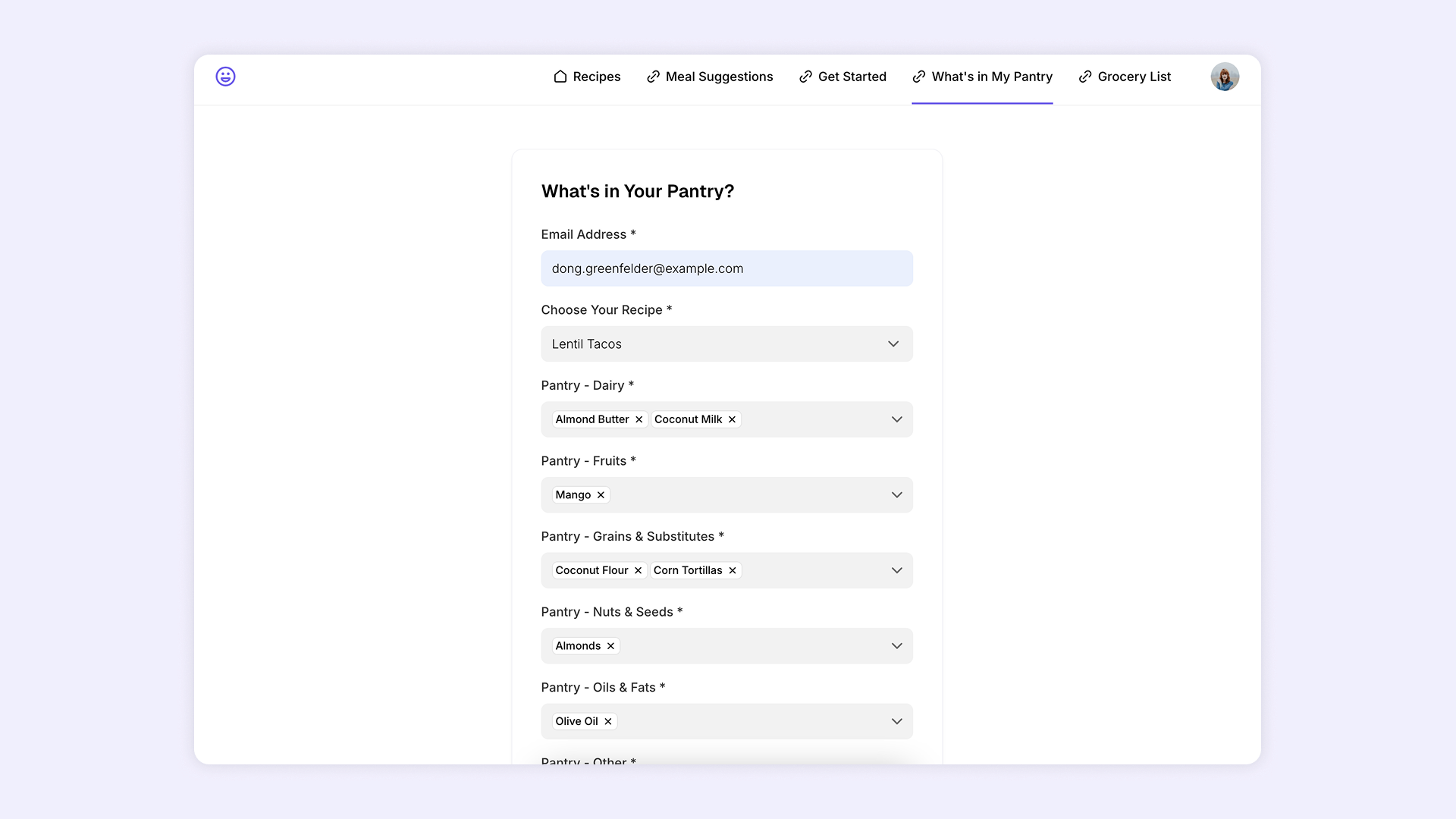Image resolution: width=1456 pixels, height=819 pixels.
Task: Remove the Olive Oil tag
Action: pyautogui.click(x=608, y=721)
